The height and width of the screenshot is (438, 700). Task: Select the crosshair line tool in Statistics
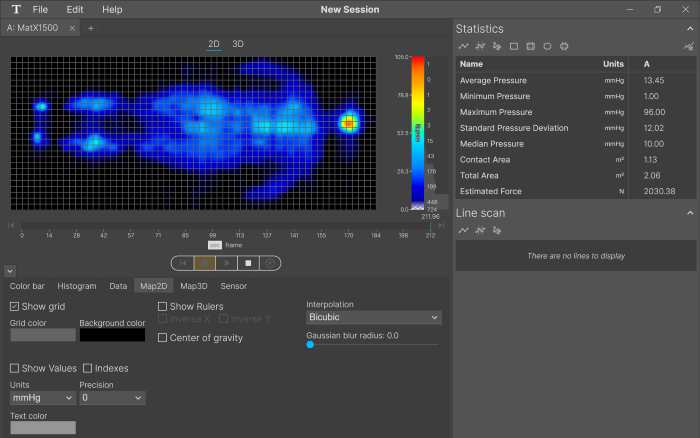(480, 46)
